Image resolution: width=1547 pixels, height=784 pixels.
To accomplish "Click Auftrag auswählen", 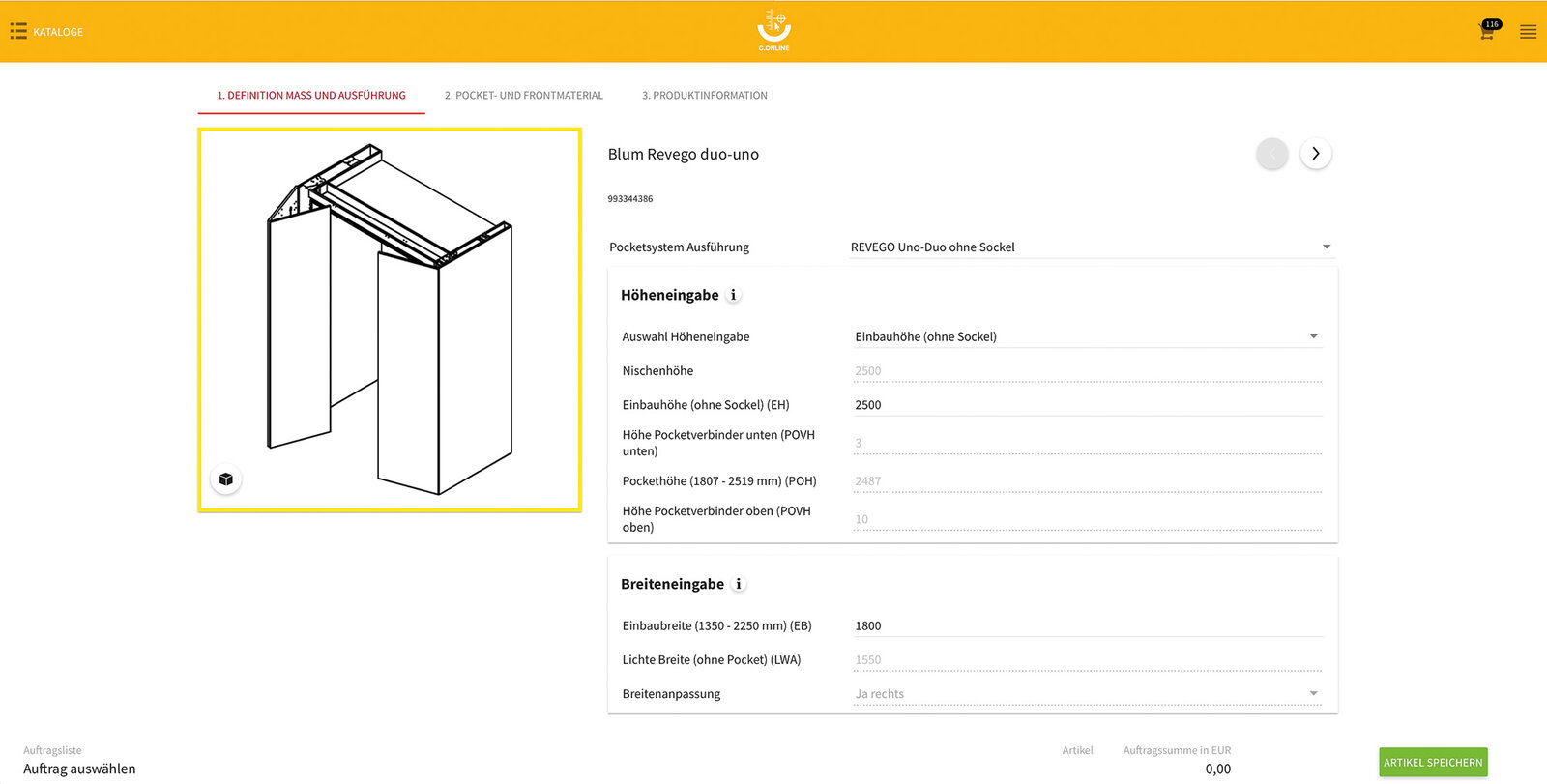I will [79, 769].
